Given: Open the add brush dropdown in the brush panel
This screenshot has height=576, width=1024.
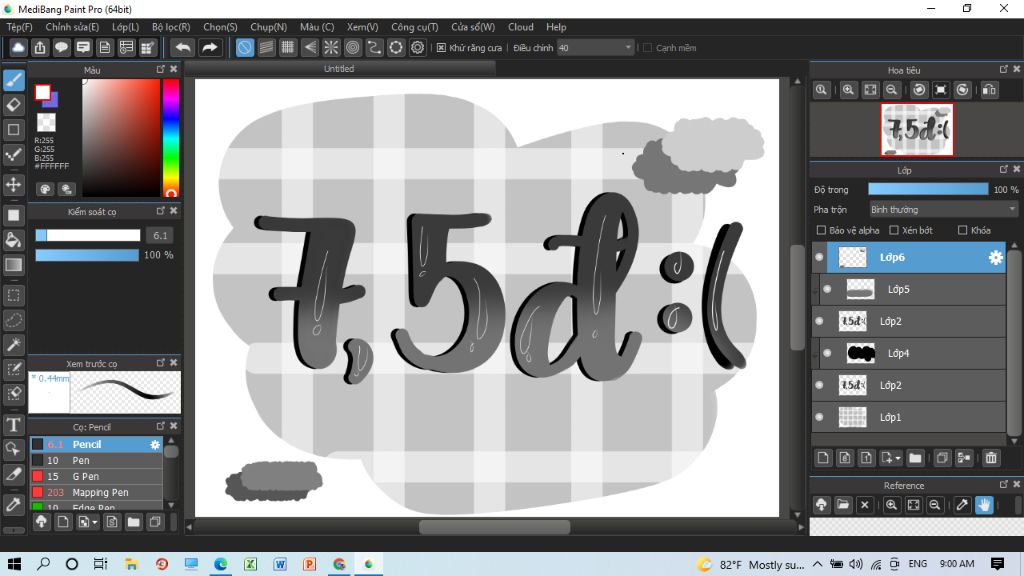Looking at the screenshot, I should pos(95,522).
